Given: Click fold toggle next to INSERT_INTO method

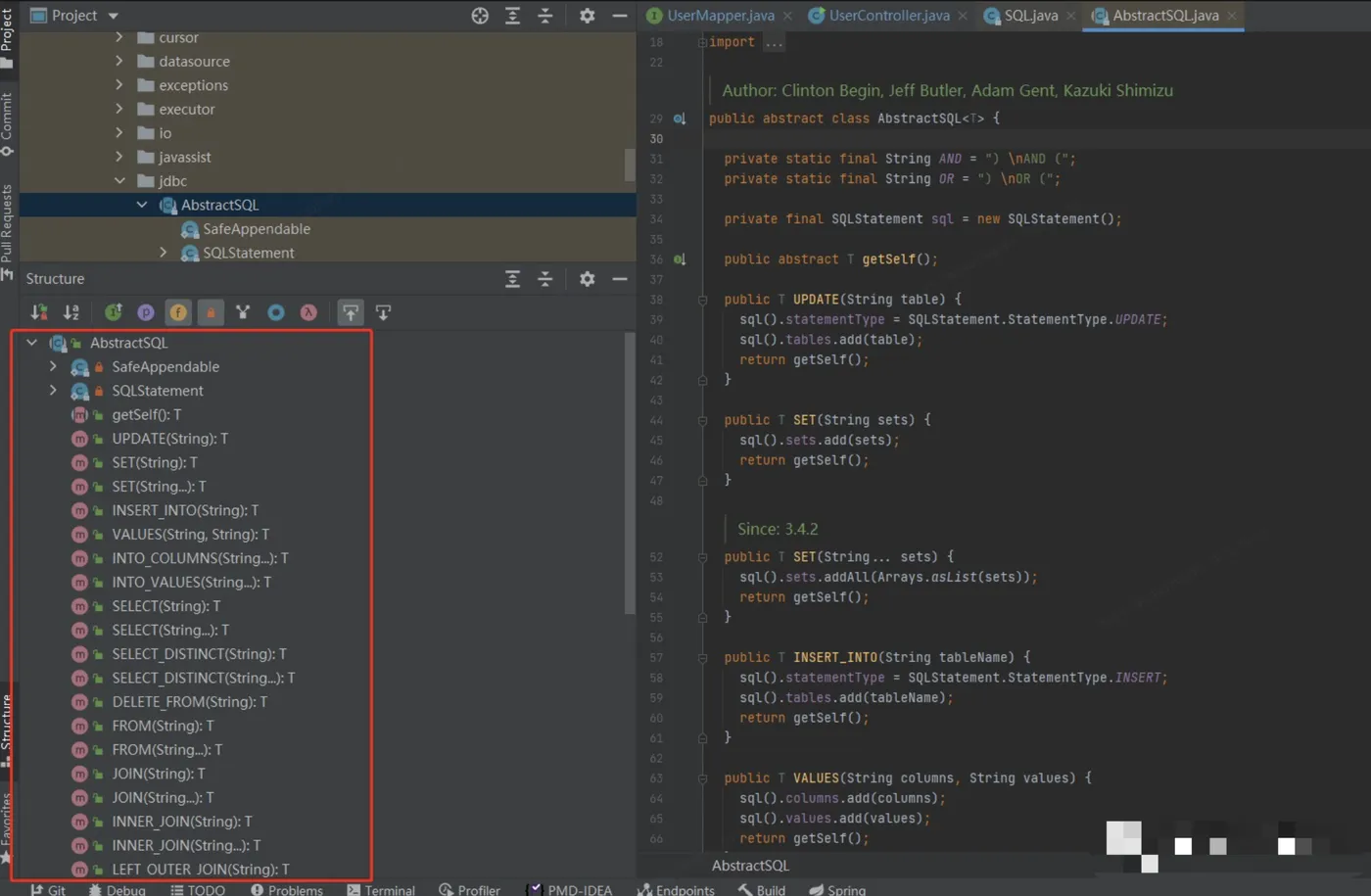Looking at the screenshot, I should 702,658.
